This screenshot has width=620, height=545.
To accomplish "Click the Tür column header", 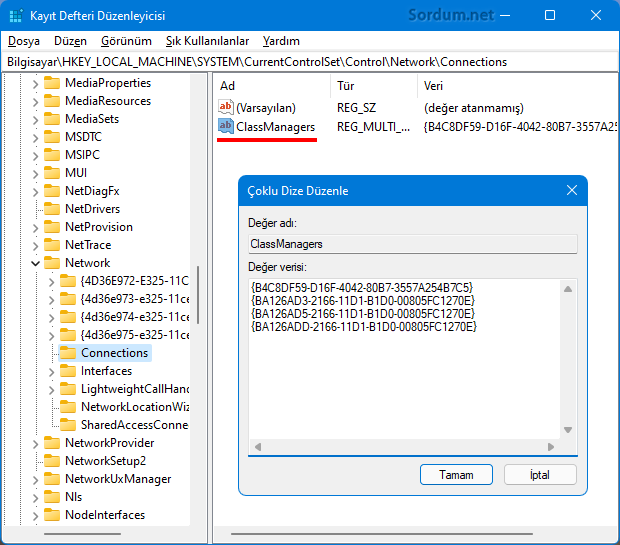I will 374,86.
